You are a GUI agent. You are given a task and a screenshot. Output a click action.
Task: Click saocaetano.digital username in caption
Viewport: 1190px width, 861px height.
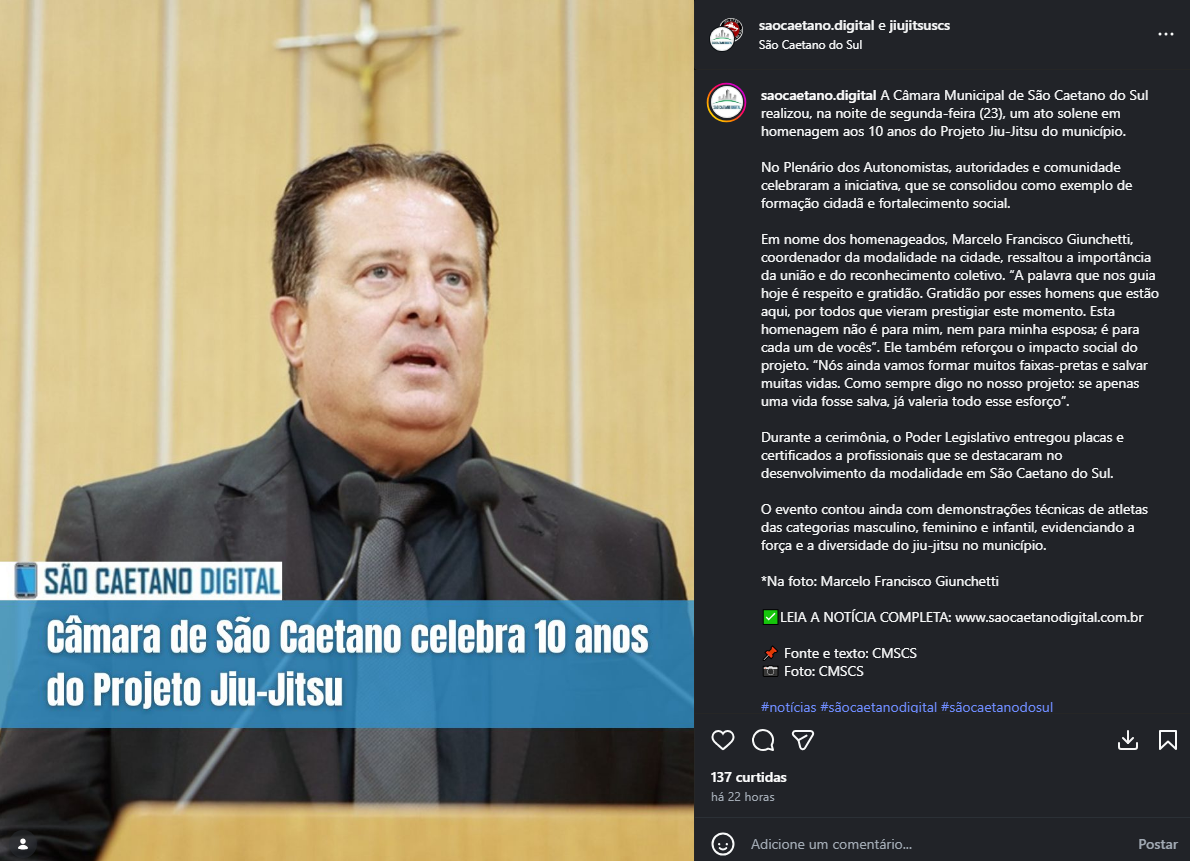[818, 95]
